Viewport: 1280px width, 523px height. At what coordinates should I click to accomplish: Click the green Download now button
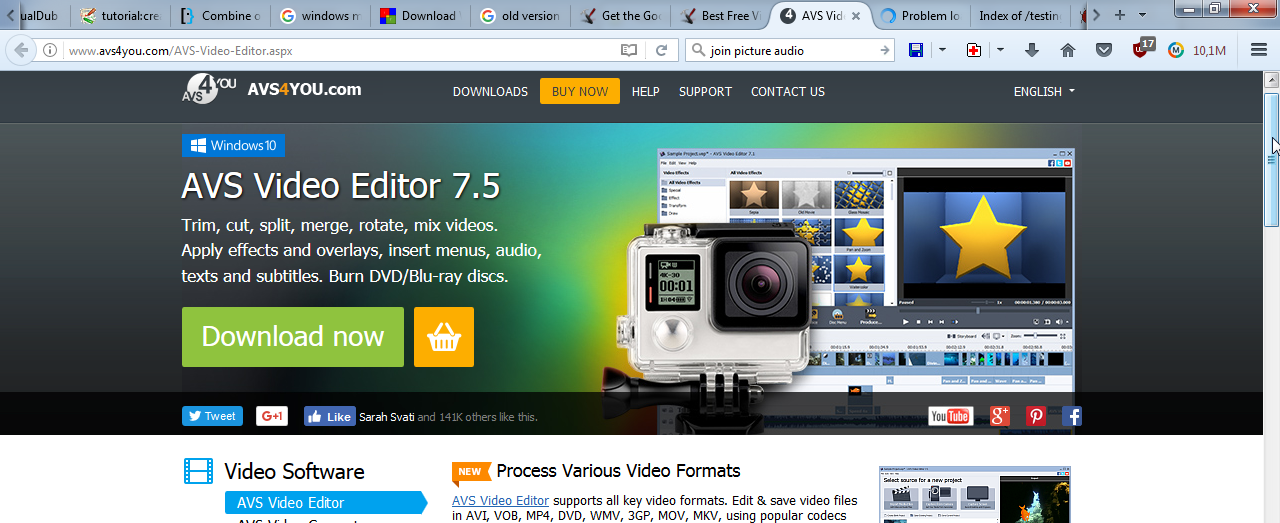pyautogui.click(x=293, y=337)
